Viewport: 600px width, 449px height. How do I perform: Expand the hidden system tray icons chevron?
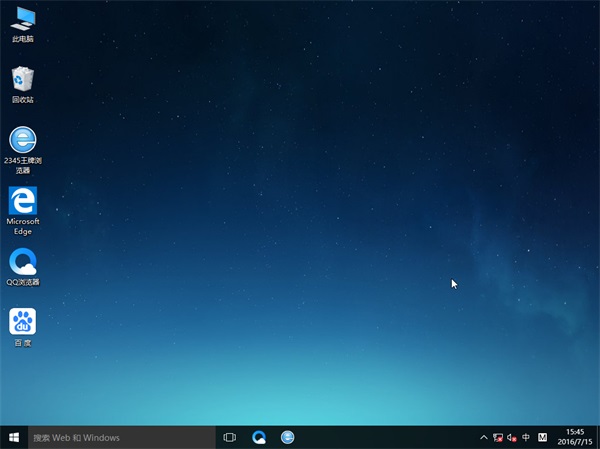pyautogui.click(x=484, y=437)
